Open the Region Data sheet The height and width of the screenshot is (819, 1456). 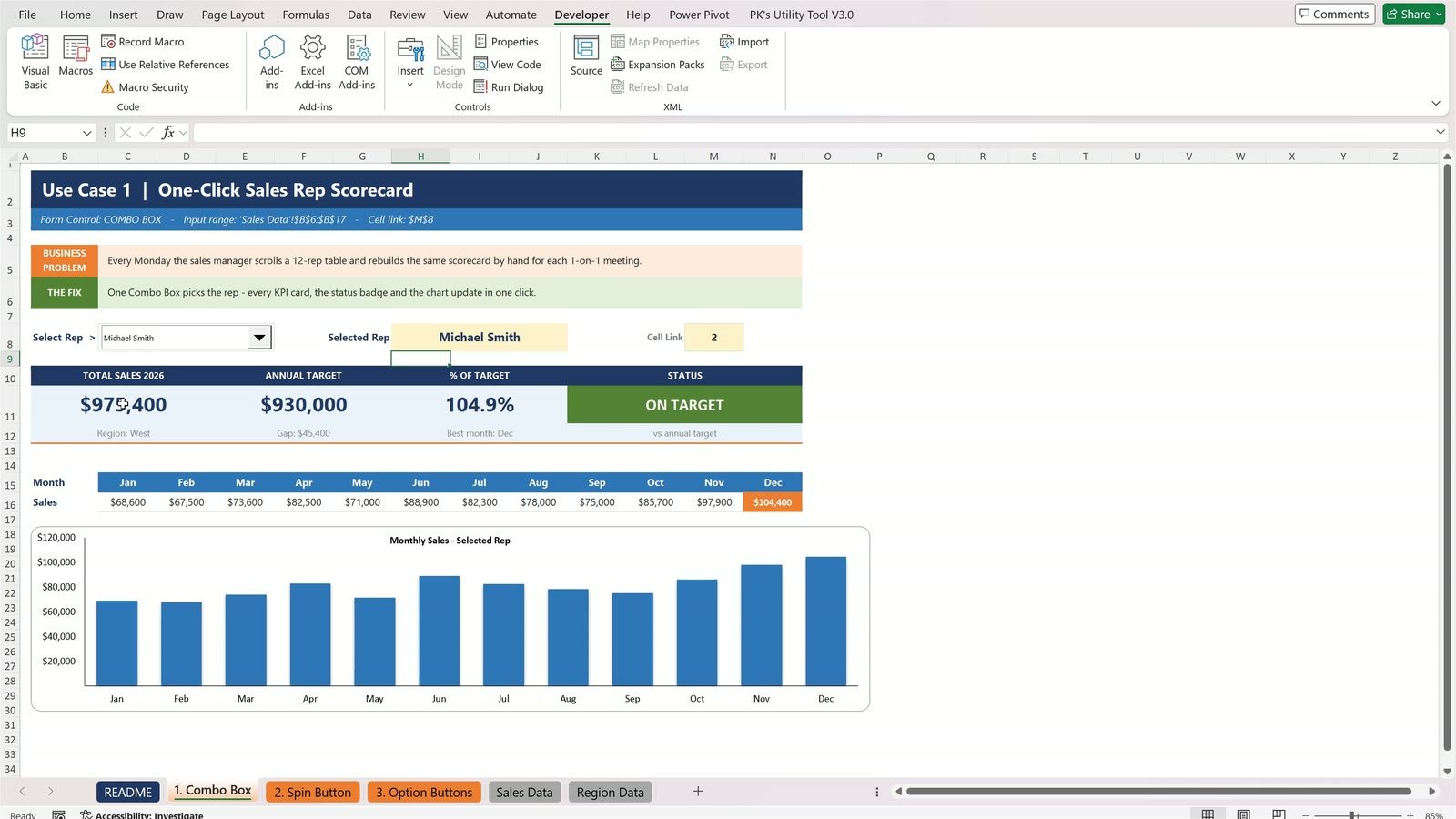[x=610, y=793]
